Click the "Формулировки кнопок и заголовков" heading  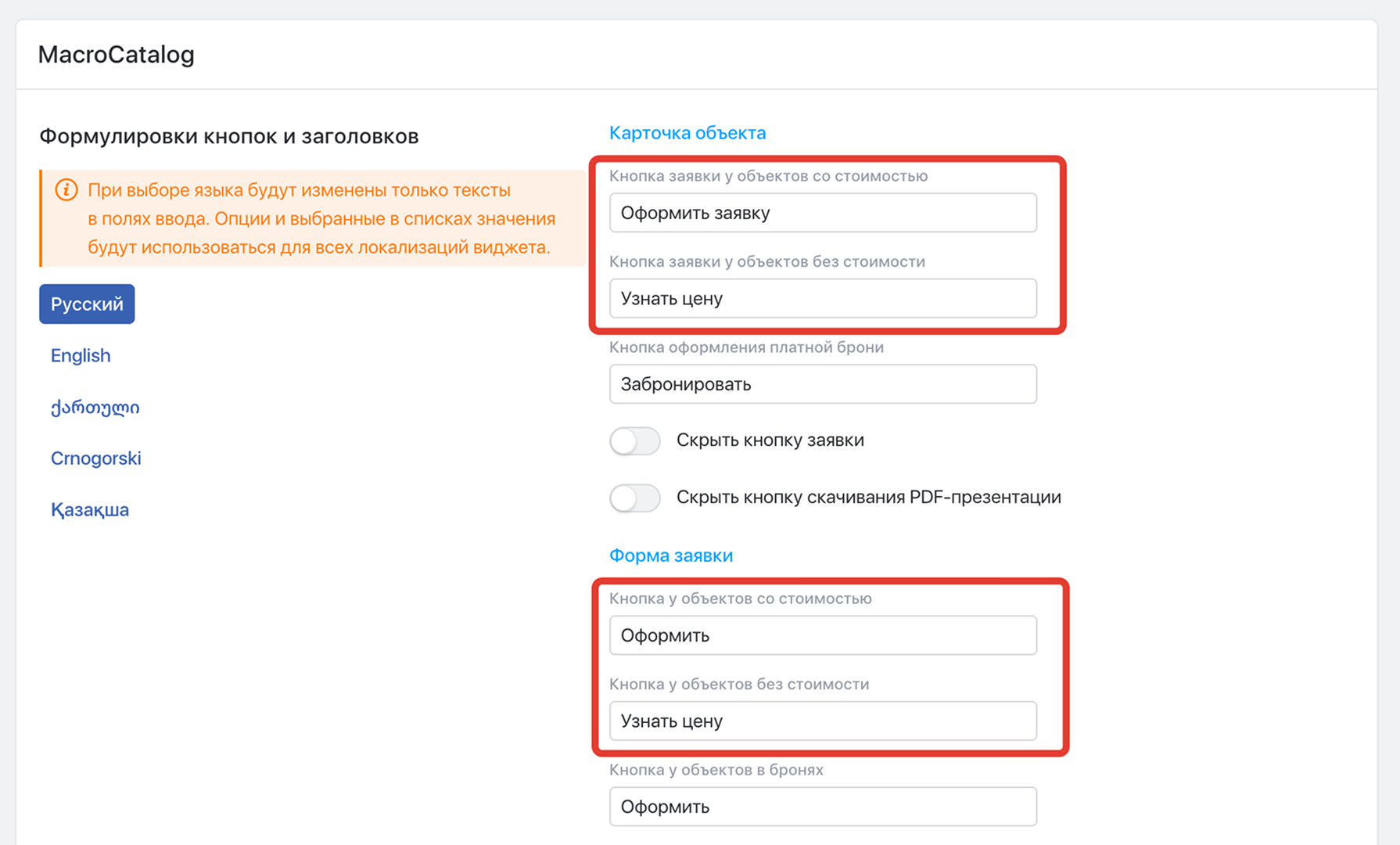pyautogui.click(x=229, y=136)
